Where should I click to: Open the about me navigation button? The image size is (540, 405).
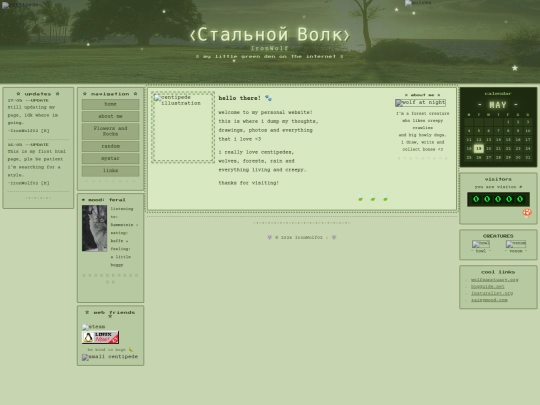coord(110,116)
